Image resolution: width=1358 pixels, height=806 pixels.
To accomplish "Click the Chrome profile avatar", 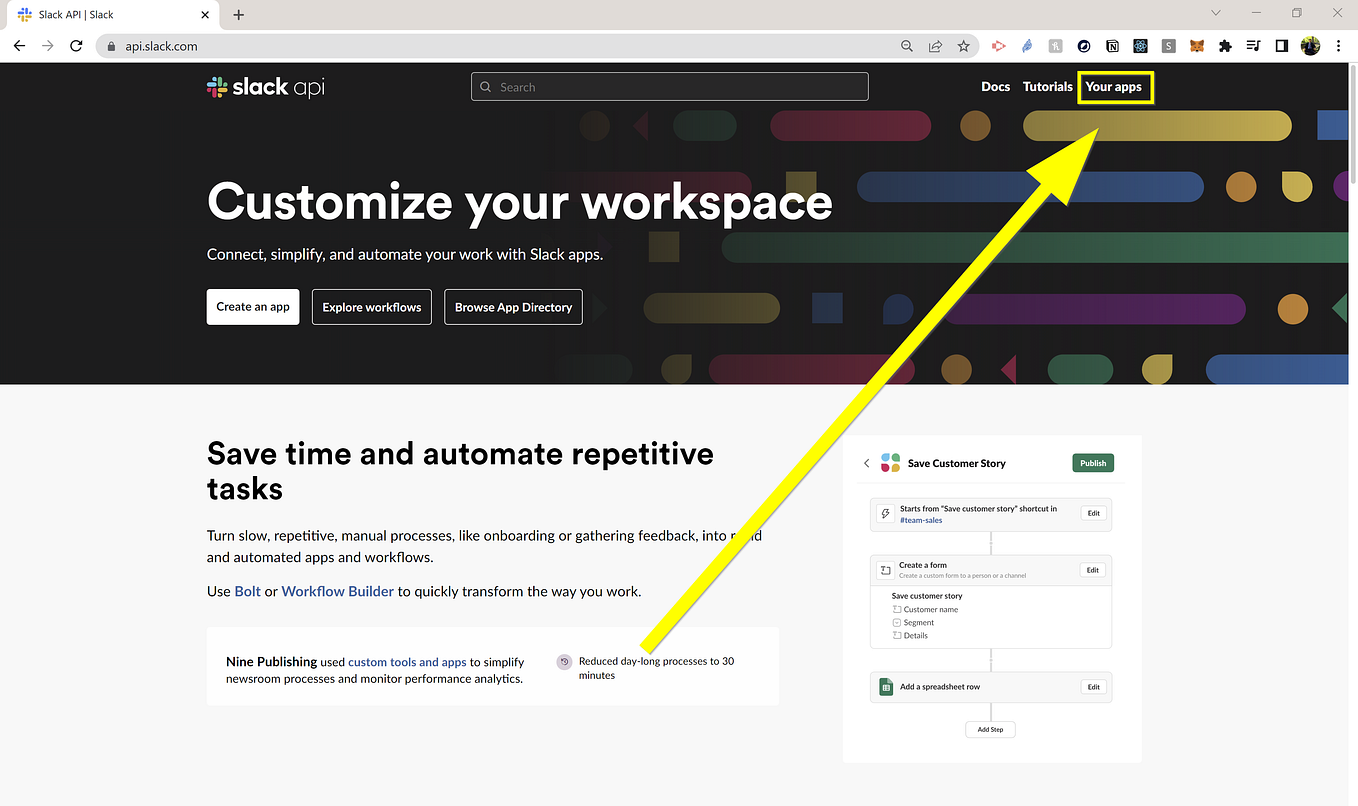I will tap(1310, 46).
